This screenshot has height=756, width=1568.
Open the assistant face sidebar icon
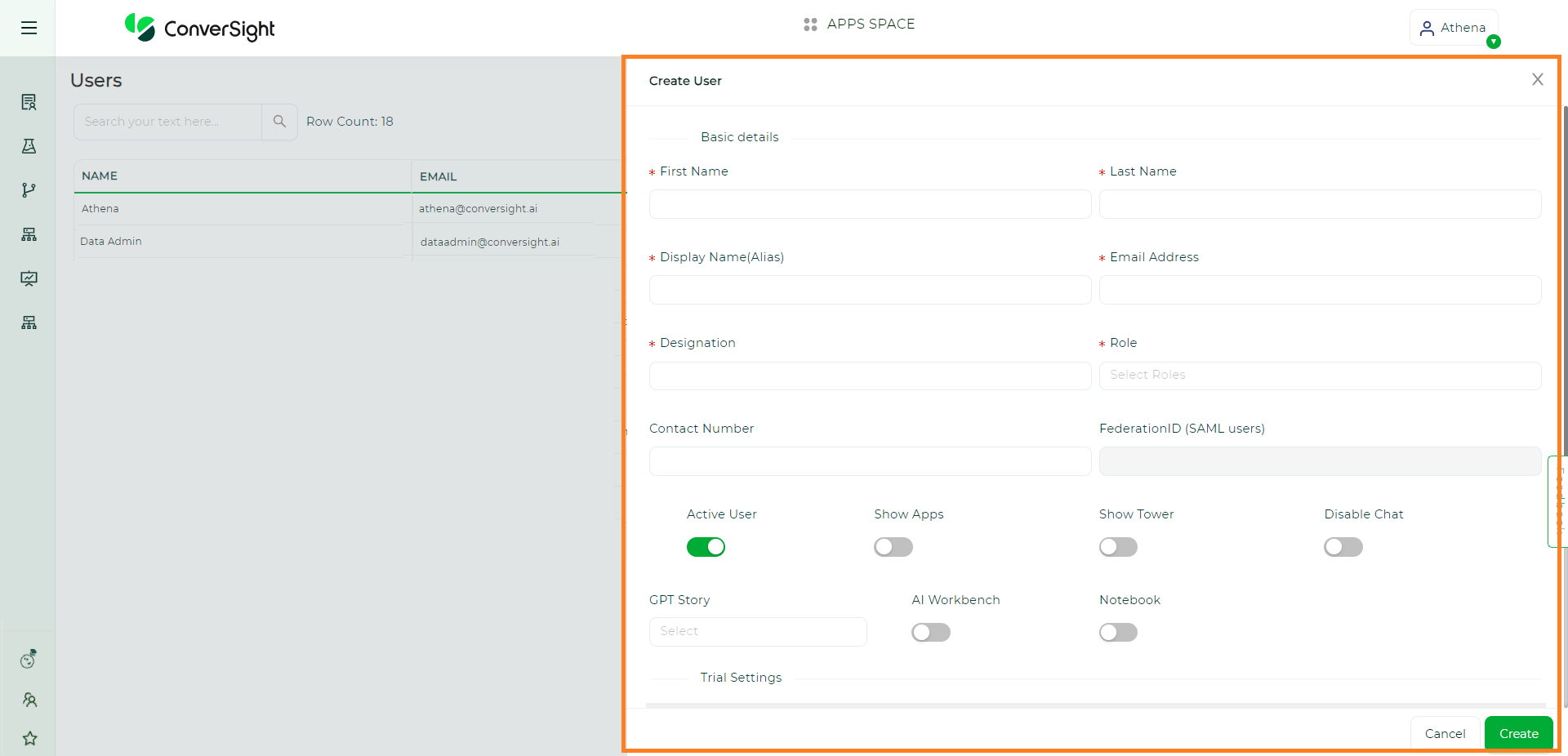29,659
